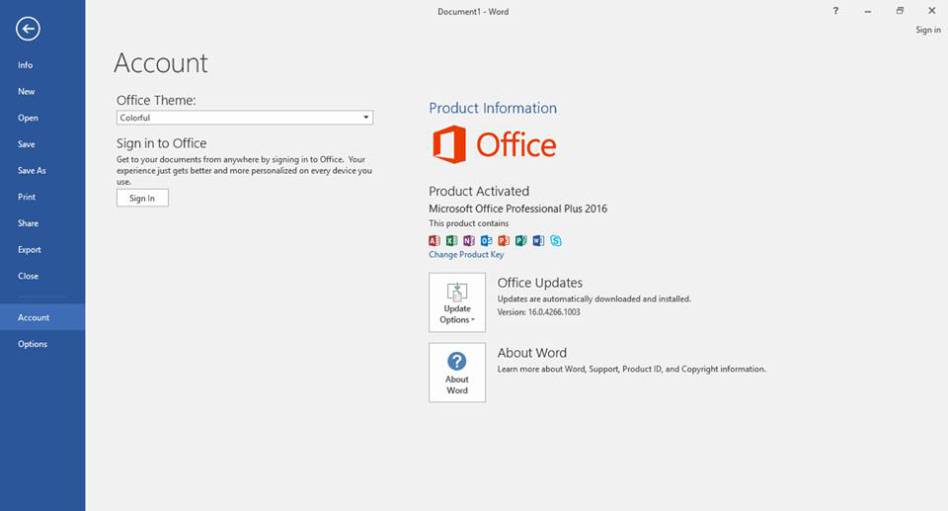
Task: Click the Change Product Key link
Action: pyautogui.click(x=466, y=255)
